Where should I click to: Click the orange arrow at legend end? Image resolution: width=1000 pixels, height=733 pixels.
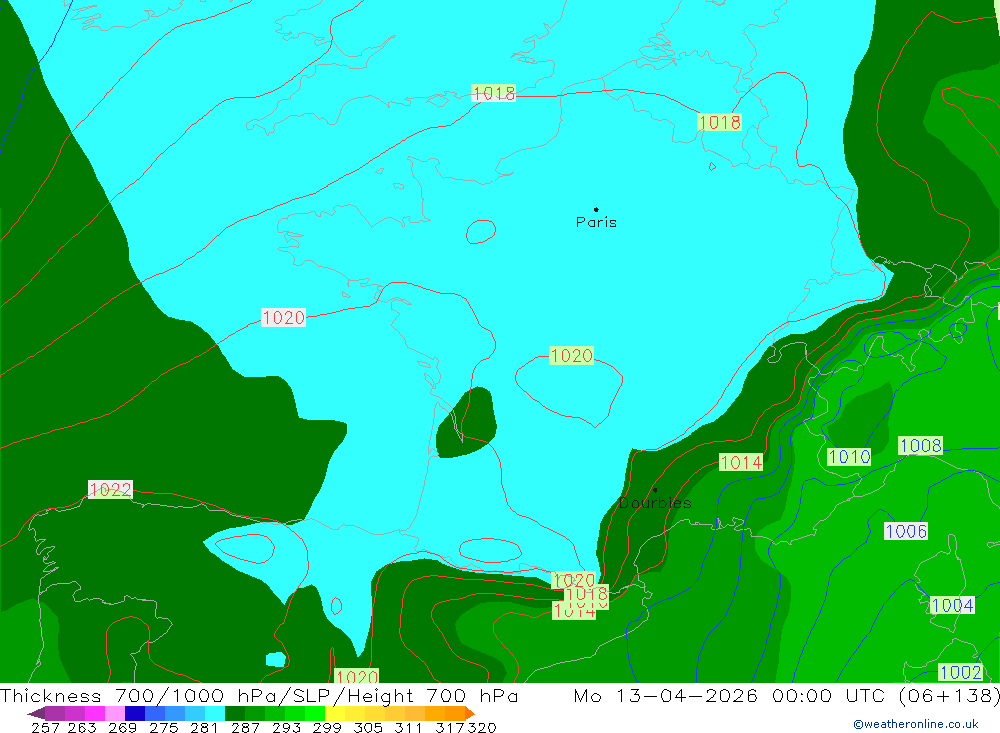470,713
